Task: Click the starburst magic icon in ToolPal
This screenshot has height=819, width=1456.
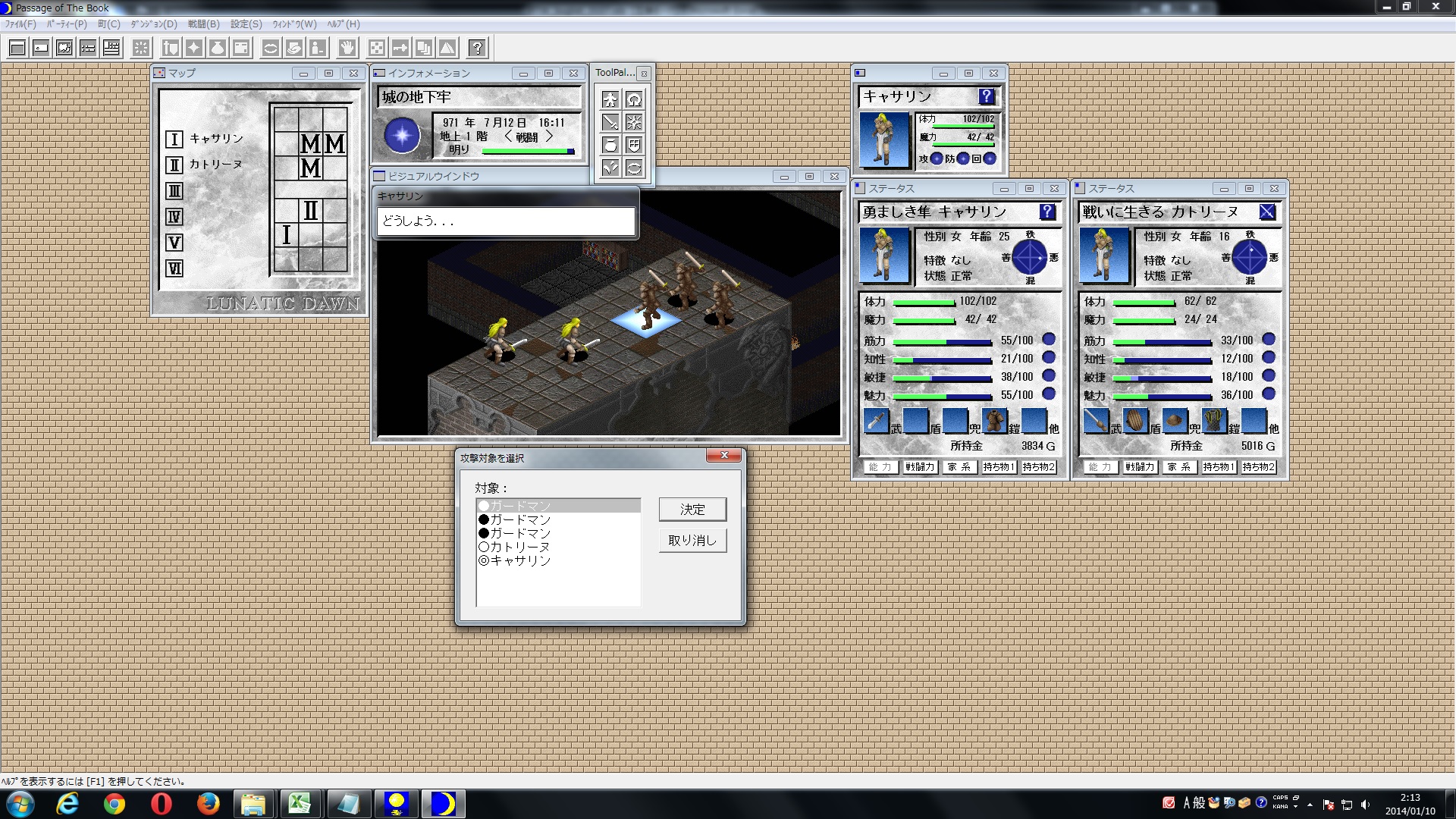Action: [635, 122]
